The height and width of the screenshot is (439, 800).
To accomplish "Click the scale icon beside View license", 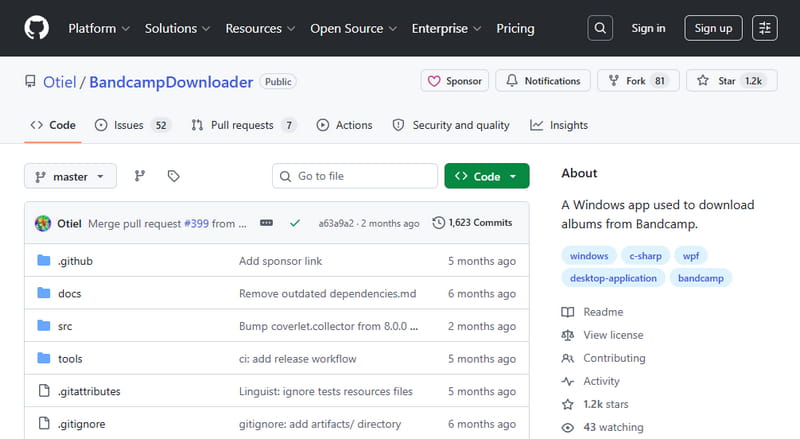I will [x=567, y=335].
